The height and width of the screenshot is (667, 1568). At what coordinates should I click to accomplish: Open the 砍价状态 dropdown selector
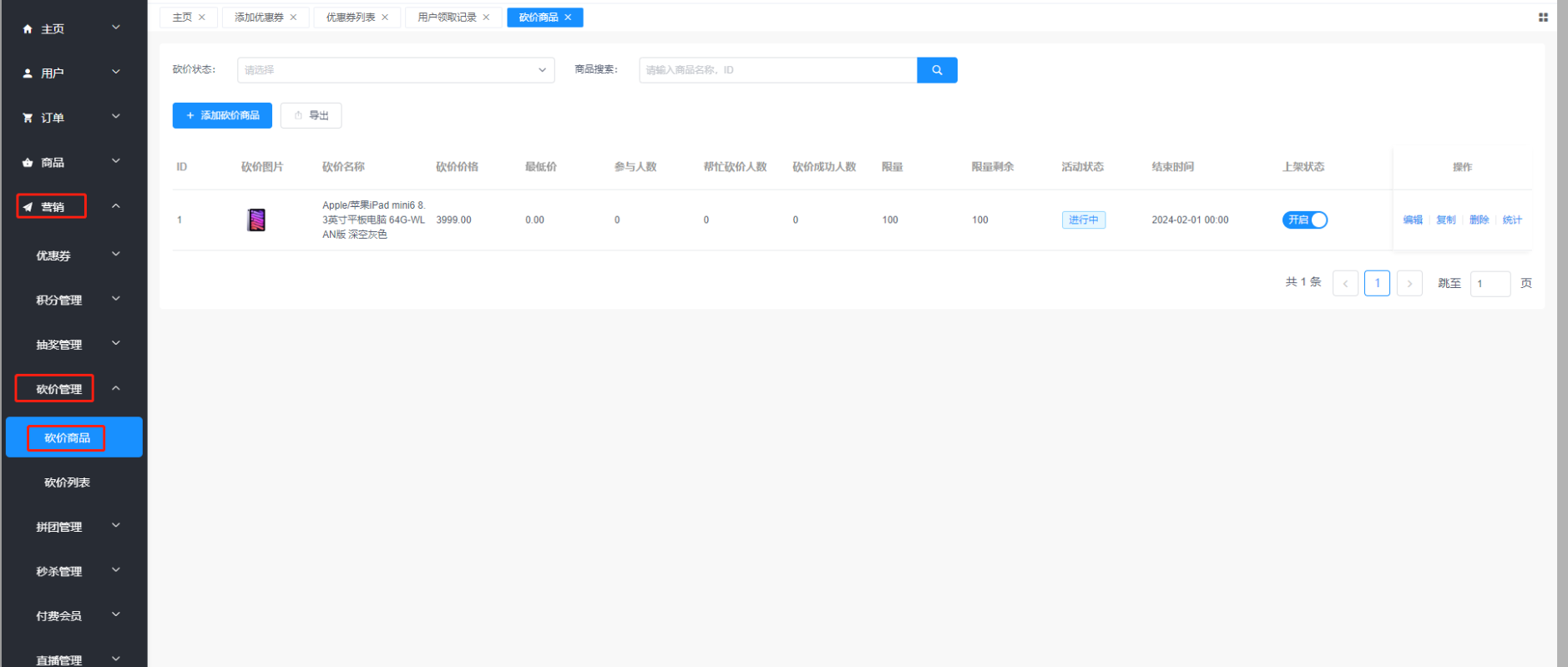tap(396, 70)
